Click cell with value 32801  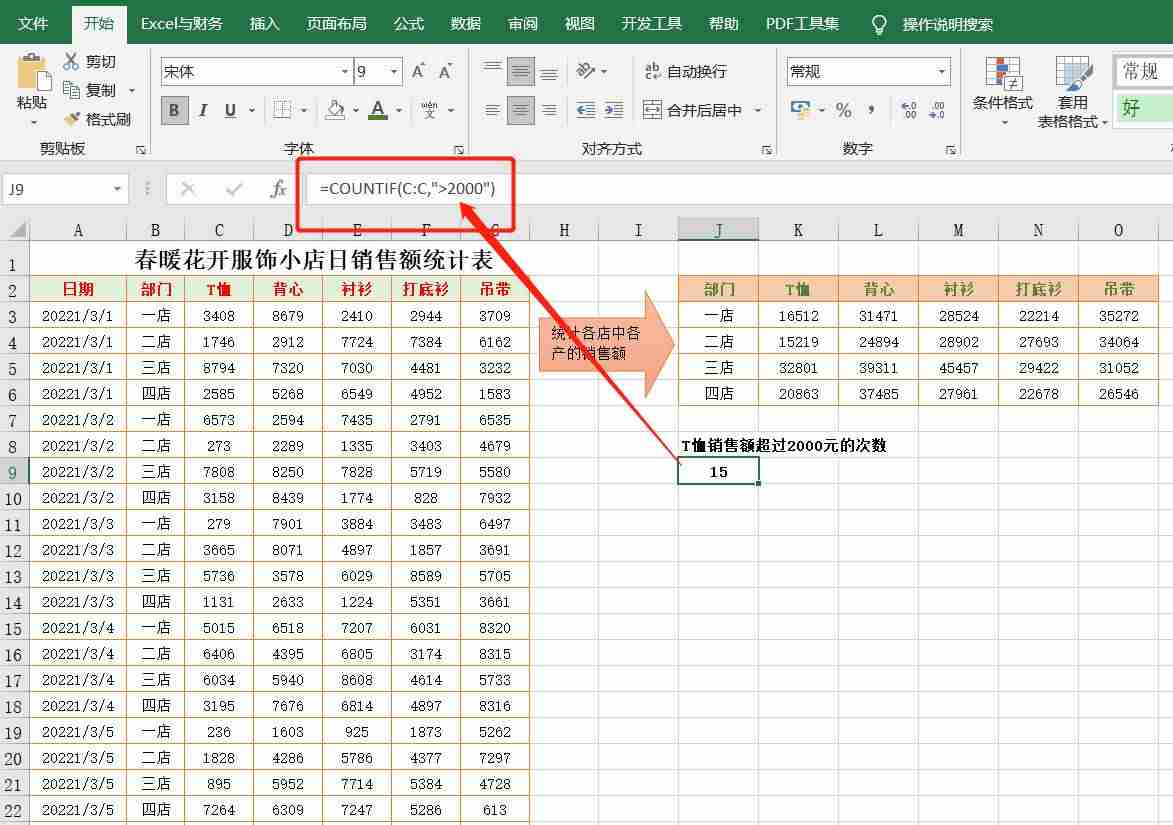click(798, 368)
